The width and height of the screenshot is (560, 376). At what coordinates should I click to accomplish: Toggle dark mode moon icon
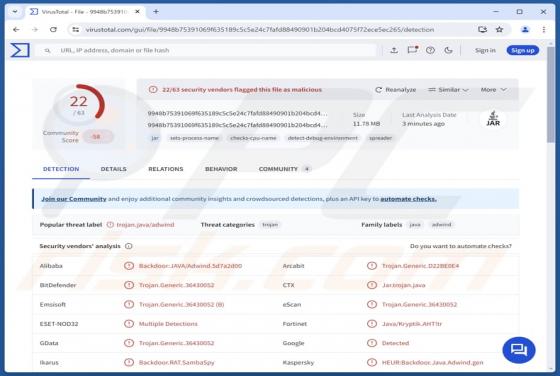pos(448,50)
